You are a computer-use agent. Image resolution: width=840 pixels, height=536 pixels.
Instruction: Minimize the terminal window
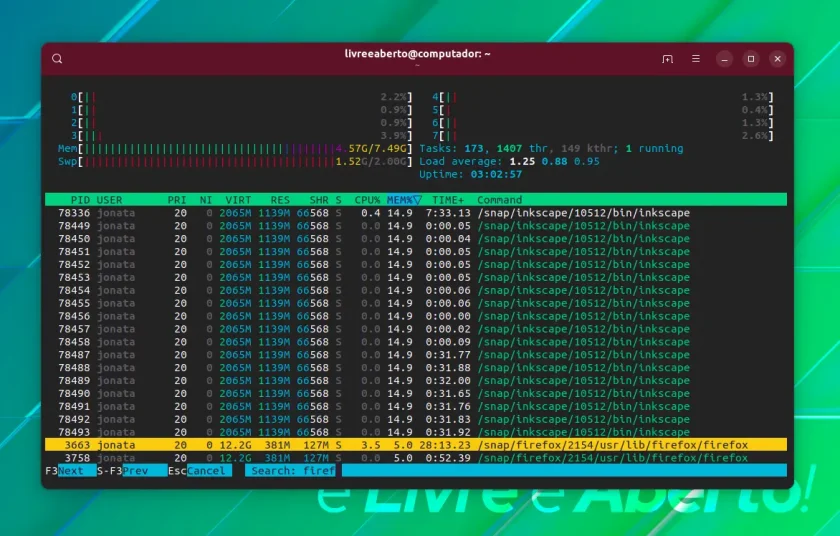pyautogui.click(x=724, y=59)
